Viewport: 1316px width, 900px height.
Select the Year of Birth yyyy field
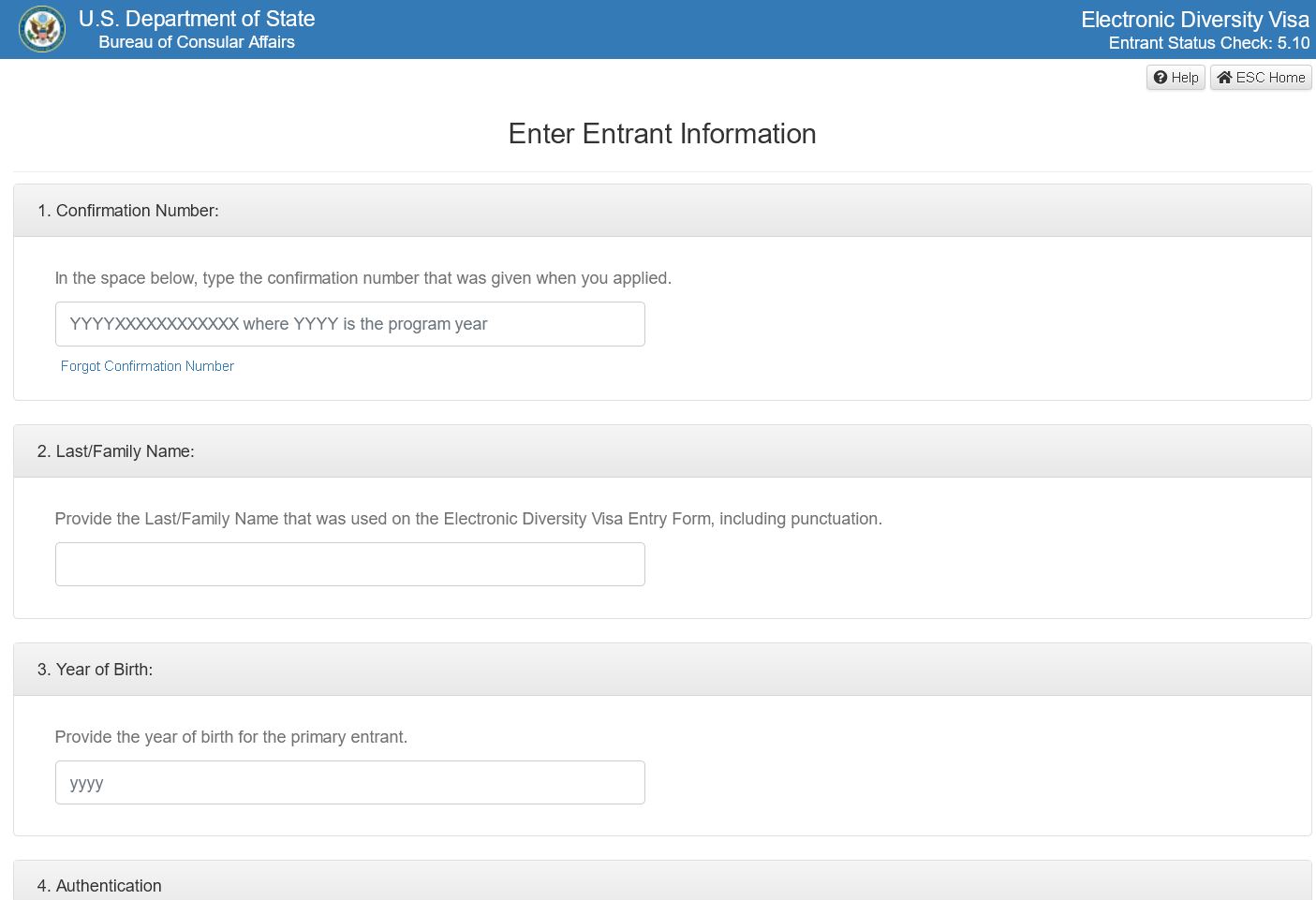coord(349,783)
